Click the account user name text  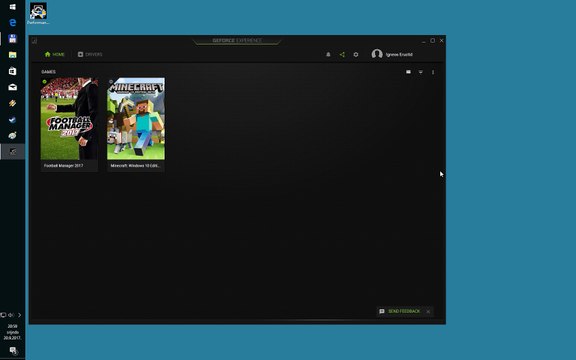[x=399, y=54]
